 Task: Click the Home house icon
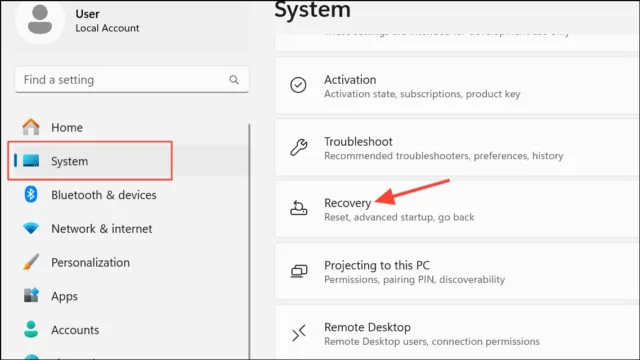point(31,127)
